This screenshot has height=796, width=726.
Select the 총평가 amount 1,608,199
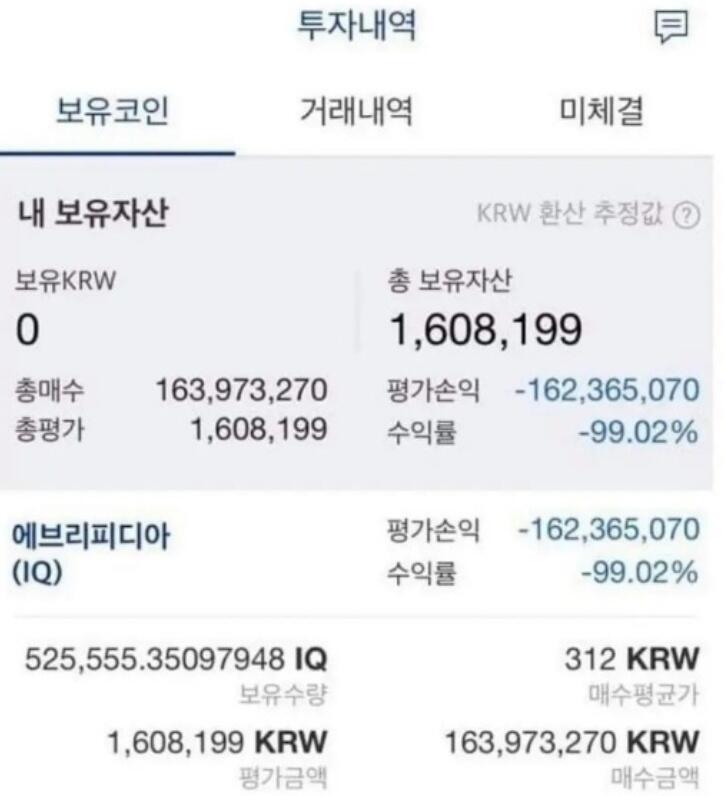tap(259, 429)
